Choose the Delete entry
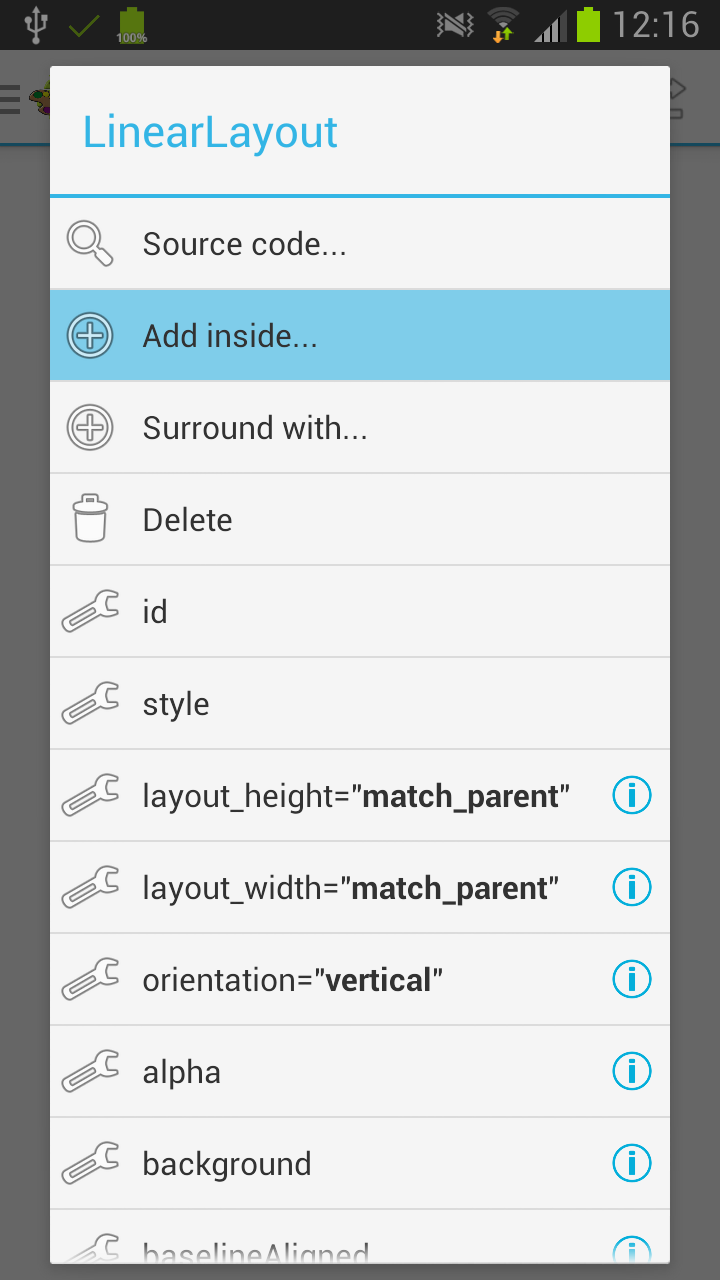The width and height of the screenshot is (720, 1280). click(x=360, y=520)
